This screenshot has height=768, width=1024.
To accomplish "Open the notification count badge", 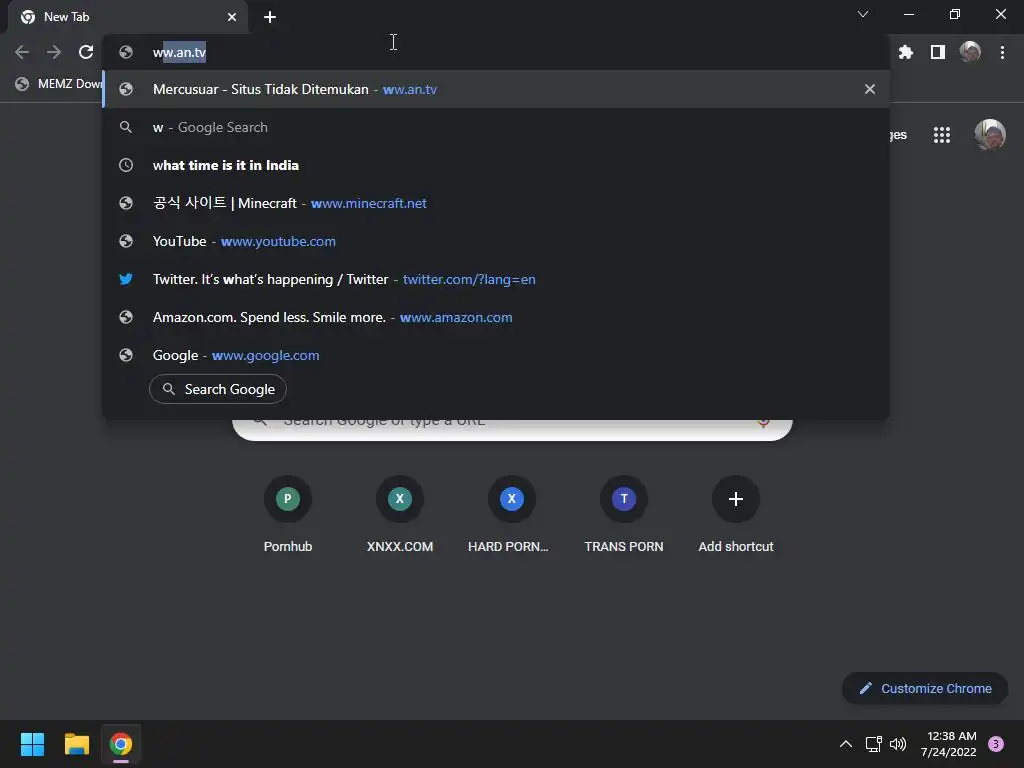I will 996,744.
